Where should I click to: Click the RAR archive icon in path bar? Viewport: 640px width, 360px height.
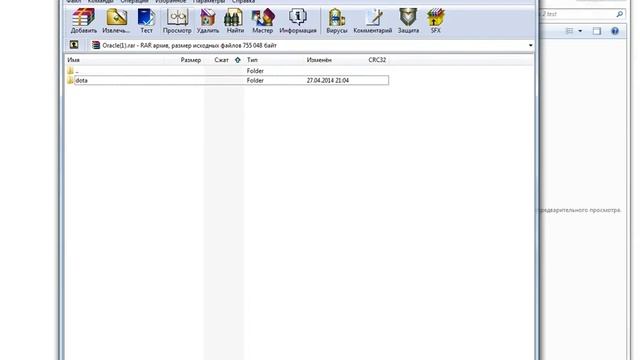(96, 45)
